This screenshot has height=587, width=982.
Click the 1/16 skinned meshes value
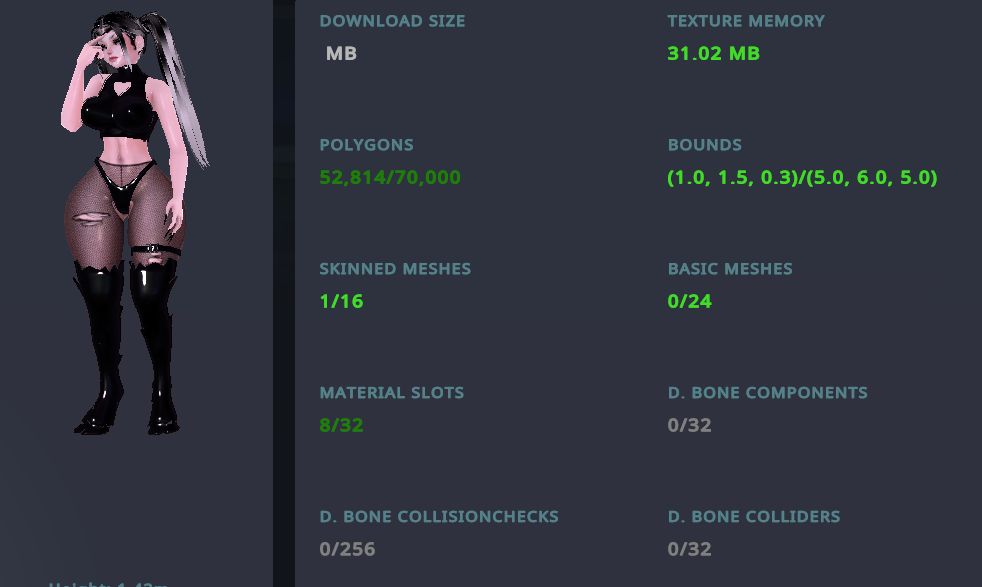(341, 301)
